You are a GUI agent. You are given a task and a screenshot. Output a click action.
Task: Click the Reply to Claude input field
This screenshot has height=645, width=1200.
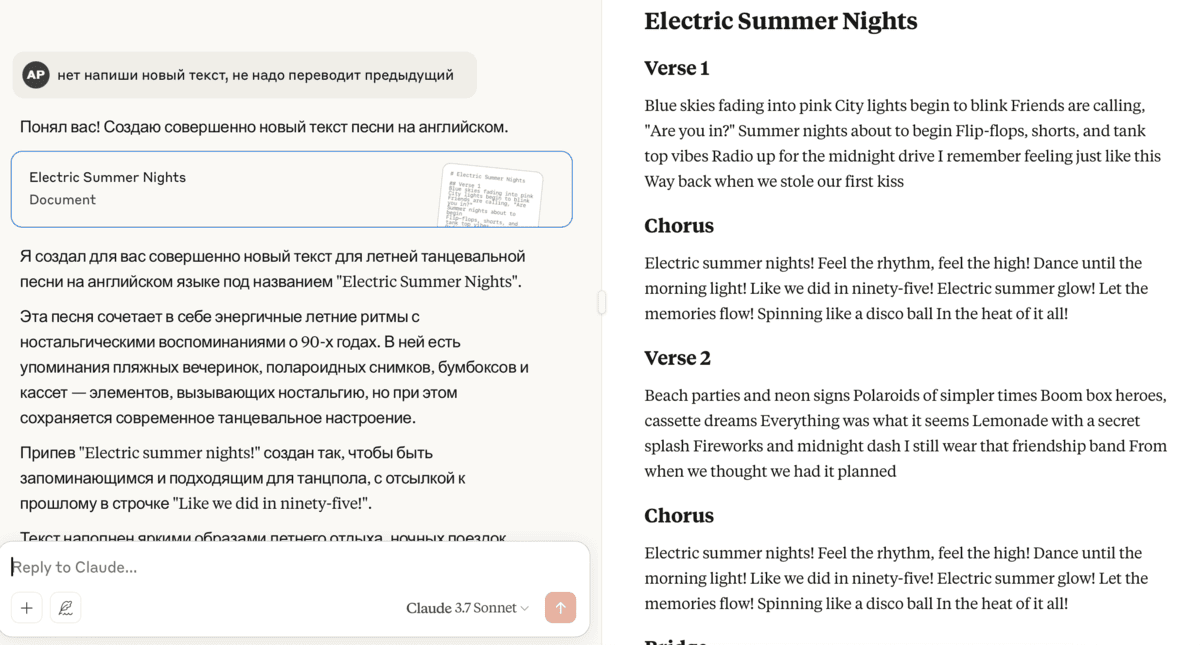[290, 567]
